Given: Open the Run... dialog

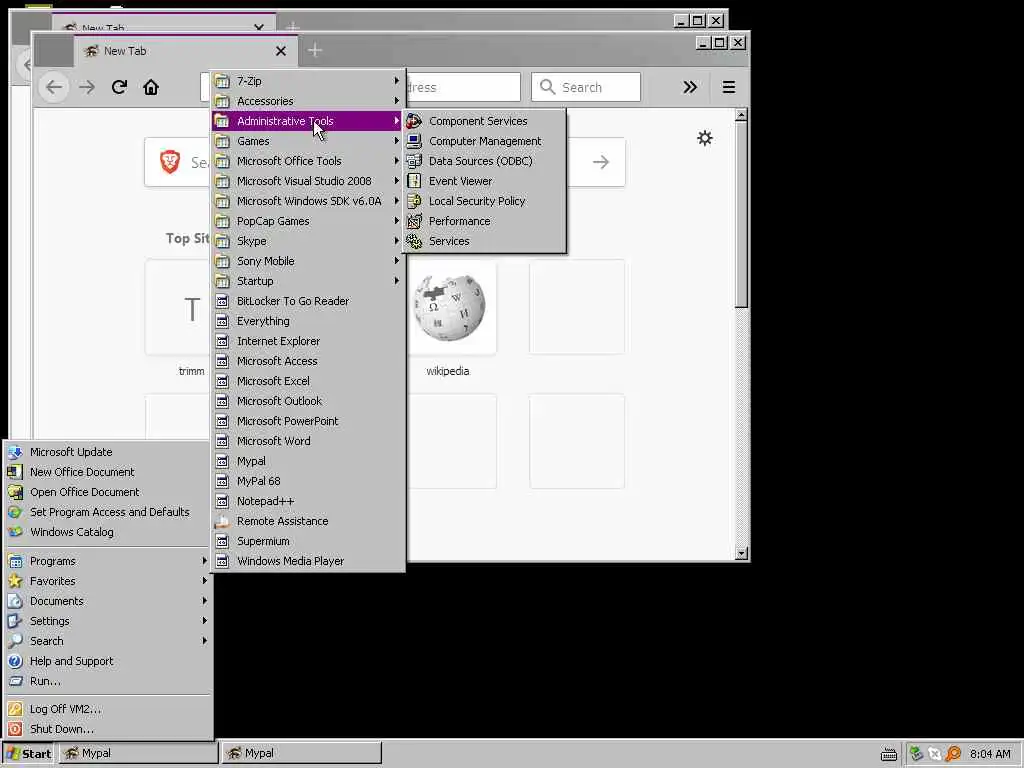Looking at the screenshot, I should pyautogui.click(x=108, y=681).
